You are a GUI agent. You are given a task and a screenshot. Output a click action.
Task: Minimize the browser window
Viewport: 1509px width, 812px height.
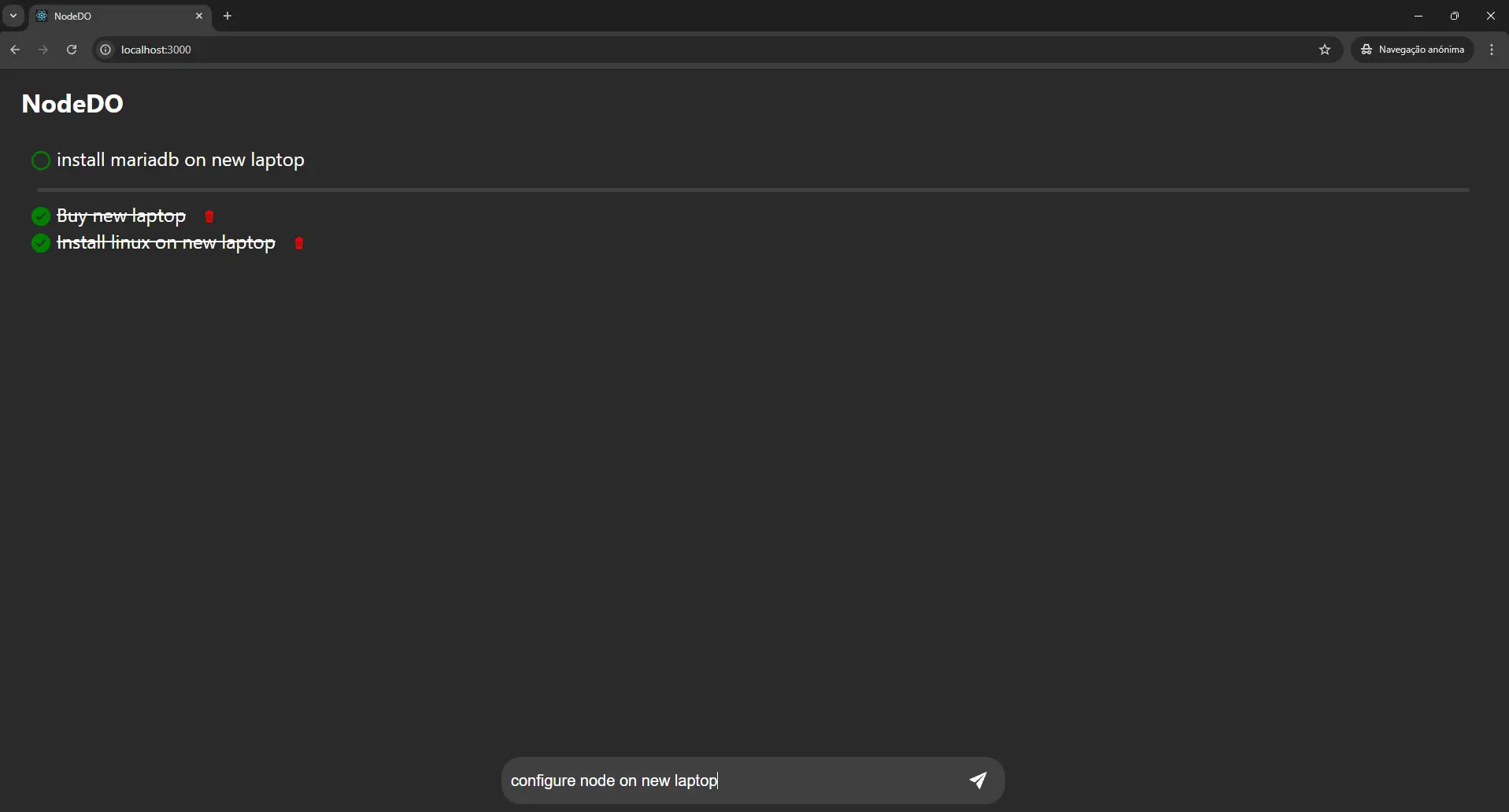click(1418, 16)
